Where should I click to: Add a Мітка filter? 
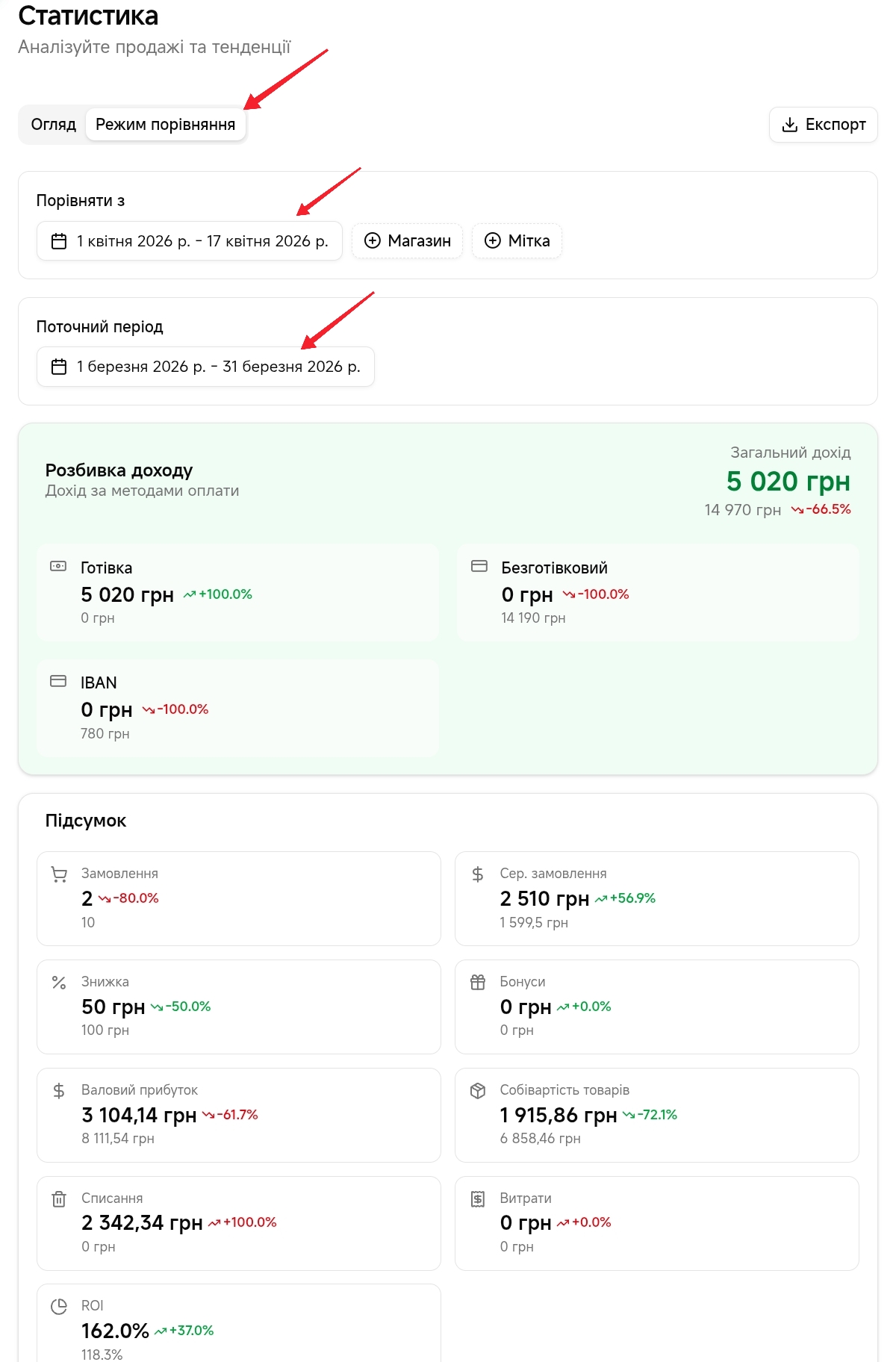(517, 241)
